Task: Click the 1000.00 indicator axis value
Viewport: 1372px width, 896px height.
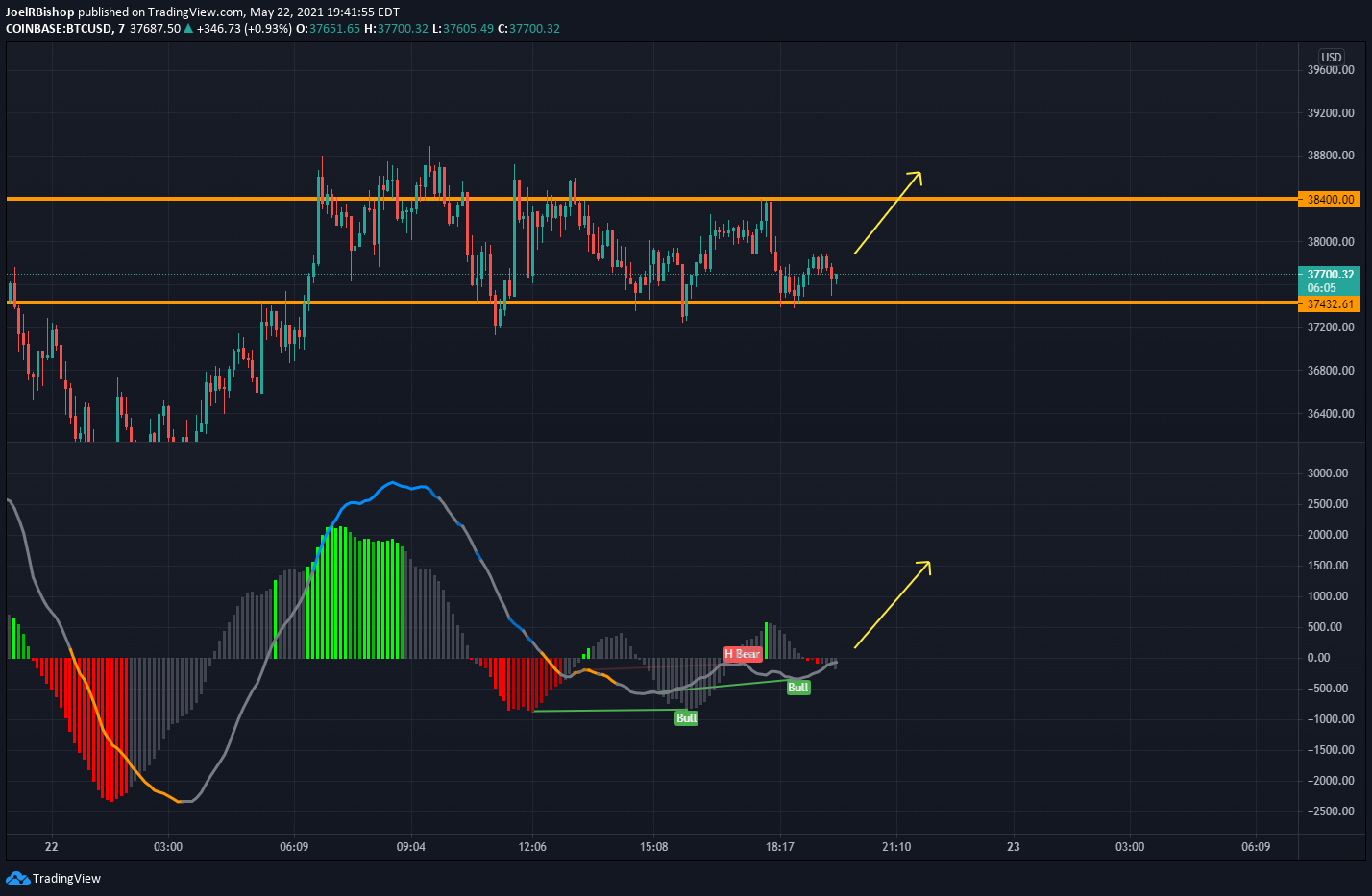Action: pyautogui.click(x=1328, y=596)
